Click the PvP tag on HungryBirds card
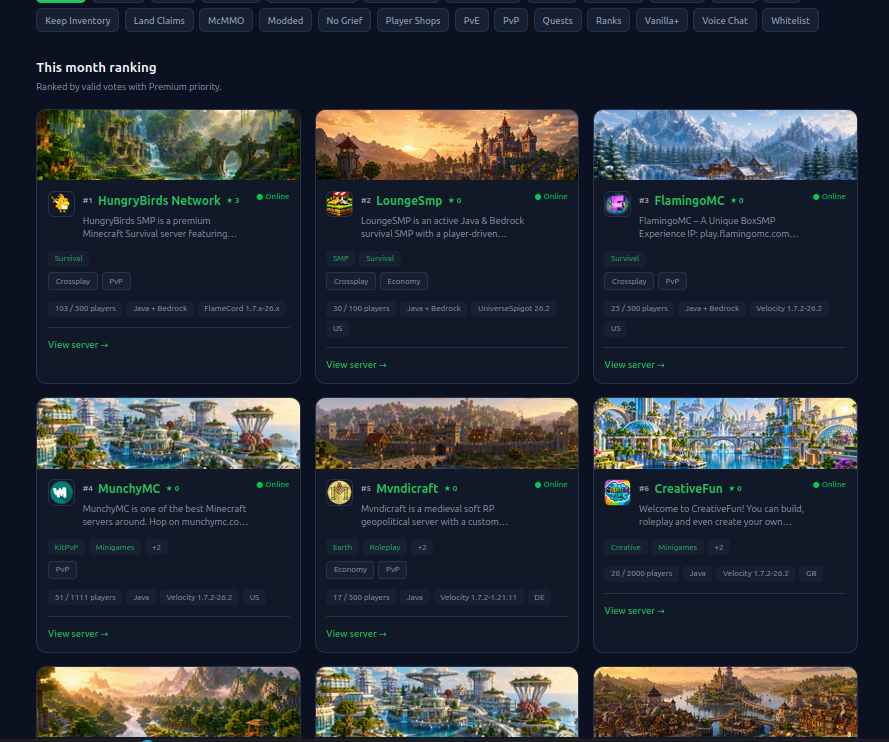Viewport: 889px width, 742px height. pos(116,281)
